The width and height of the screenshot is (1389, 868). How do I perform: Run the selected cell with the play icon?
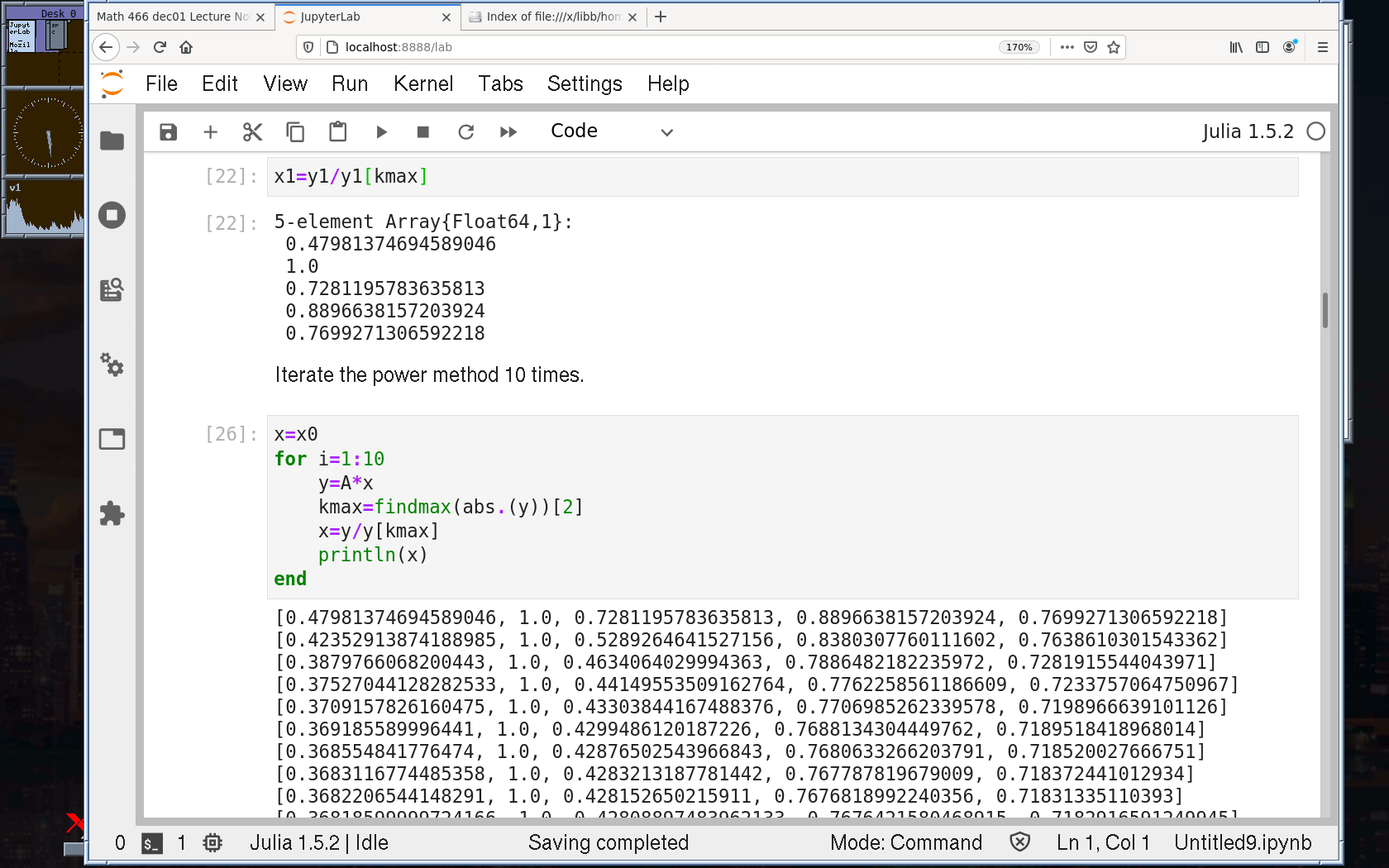pyautogui.click(x=381, y=132)
